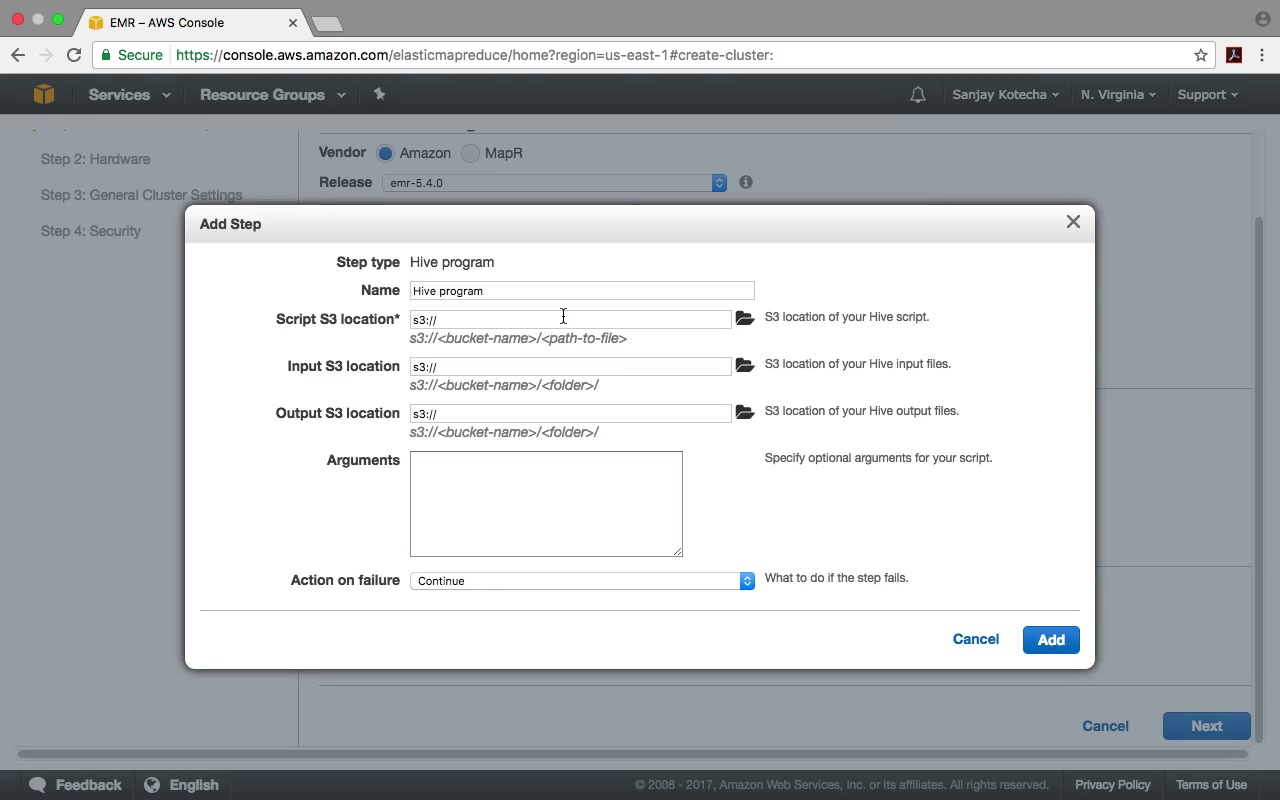Browse S3 for Input location folder icon
The width and height of the screenshot is (1280, 800).
[x=744, y=365]
